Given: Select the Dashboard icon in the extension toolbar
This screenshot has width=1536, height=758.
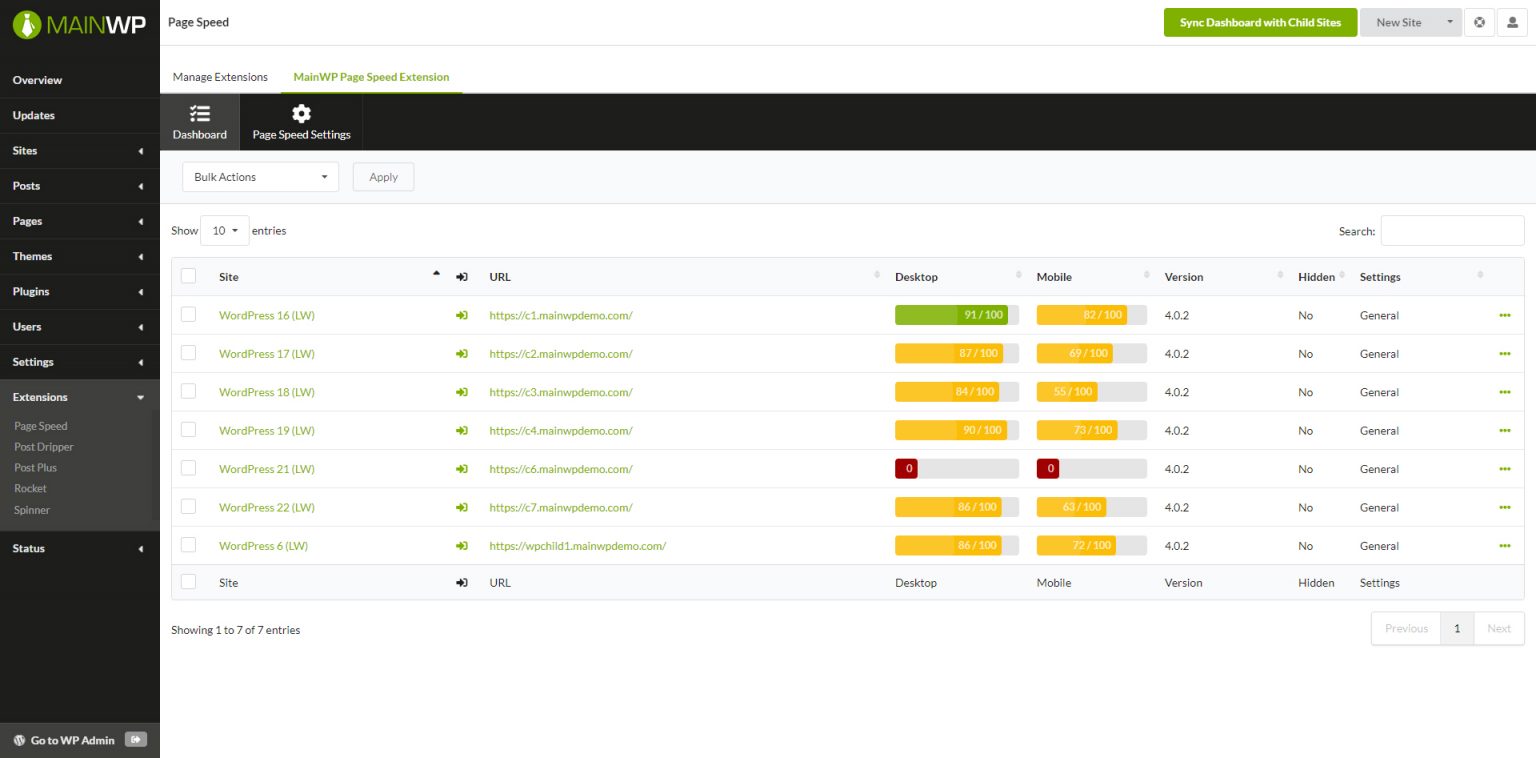Looking at the screenshot, I should 199,121.
